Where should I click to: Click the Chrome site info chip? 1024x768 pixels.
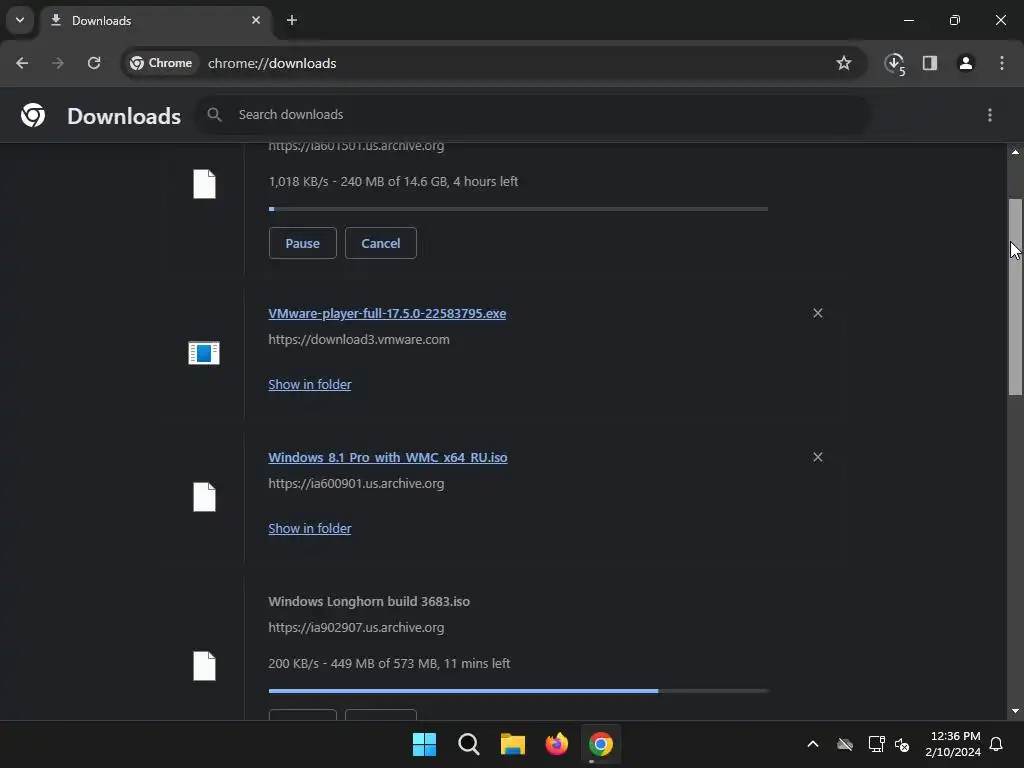click(x=161, y=63)
